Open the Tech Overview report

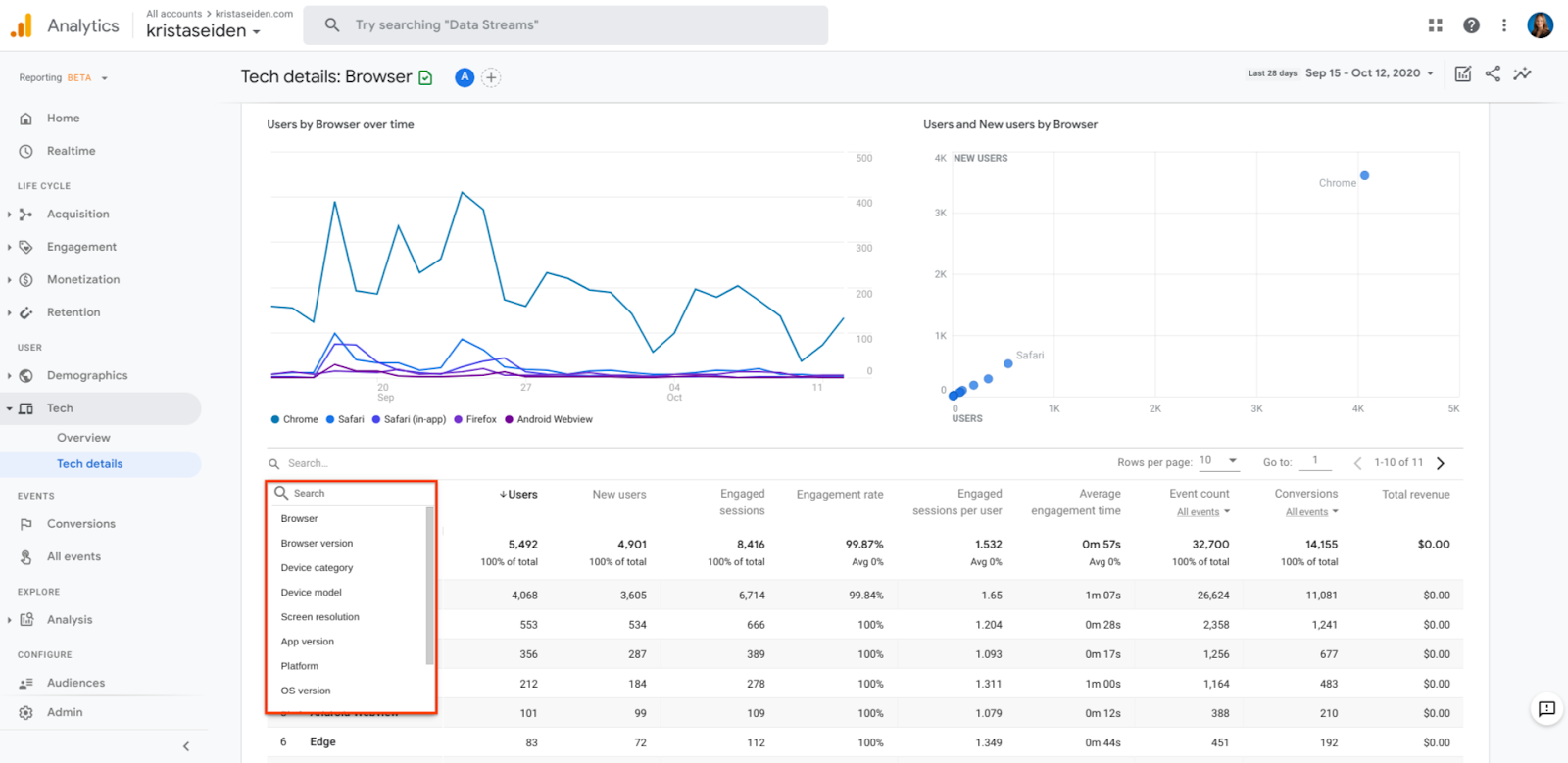[x=83, y=438]
